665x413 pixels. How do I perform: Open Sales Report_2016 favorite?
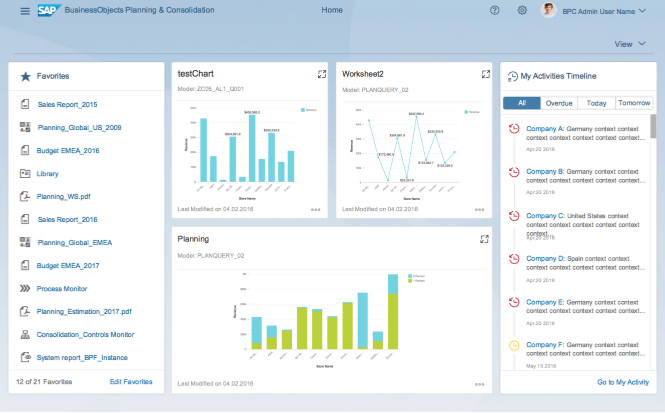tap(67, 219)
